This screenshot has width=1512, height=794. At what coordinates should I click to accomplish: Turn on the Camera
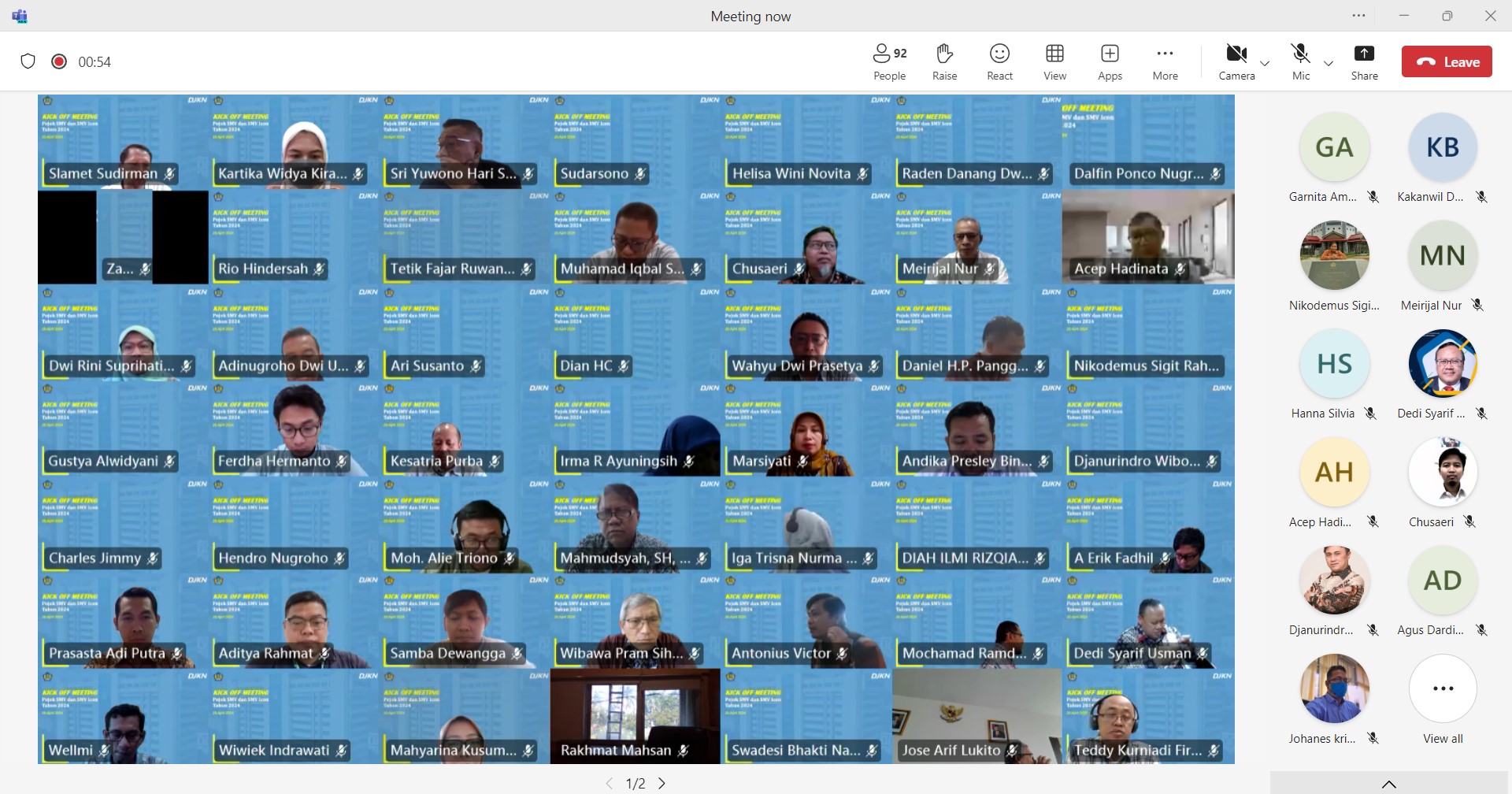[1236, 61]
